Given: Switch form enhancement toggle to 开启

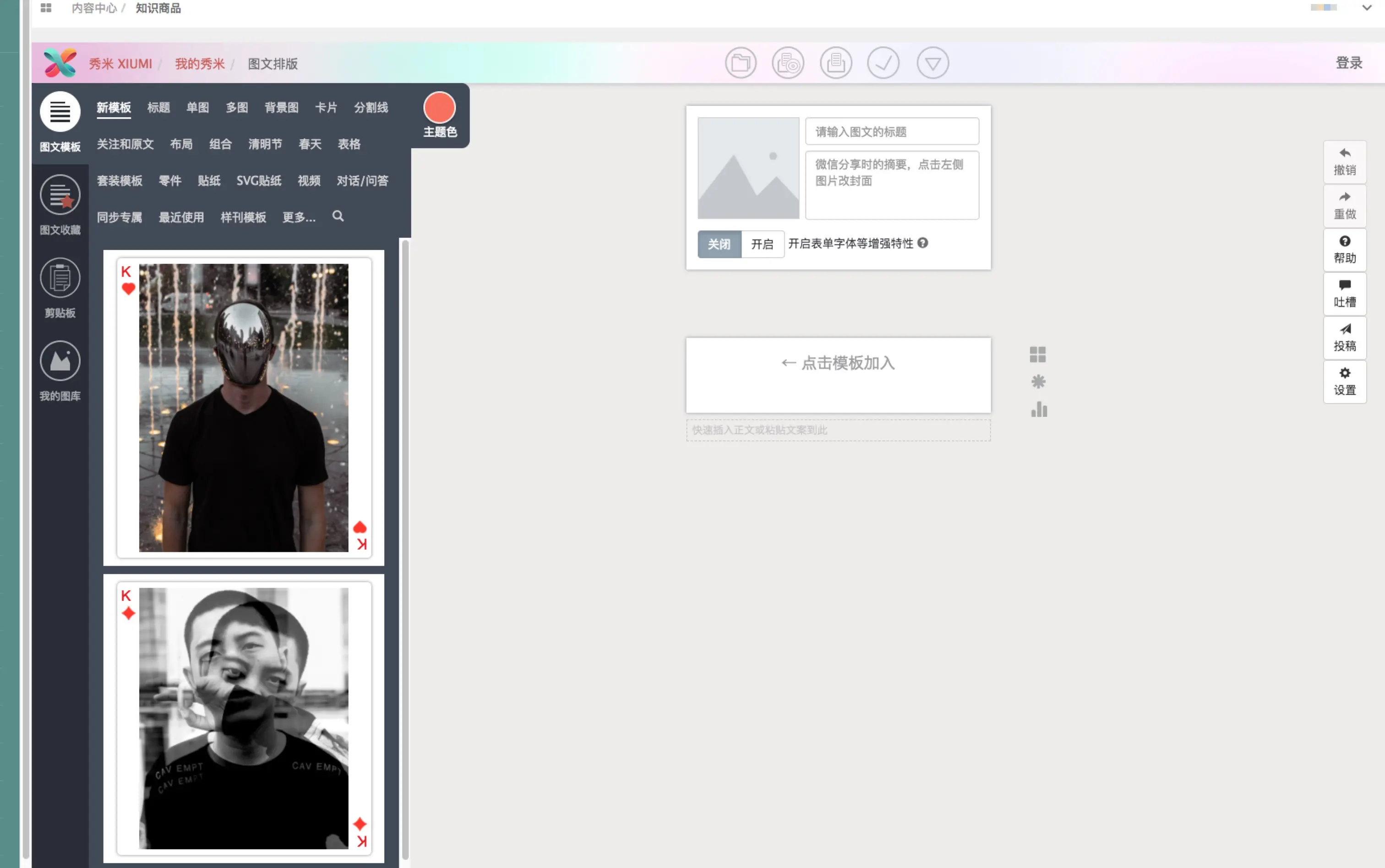Looking at the screenshot, I should (x=762, y=244).
